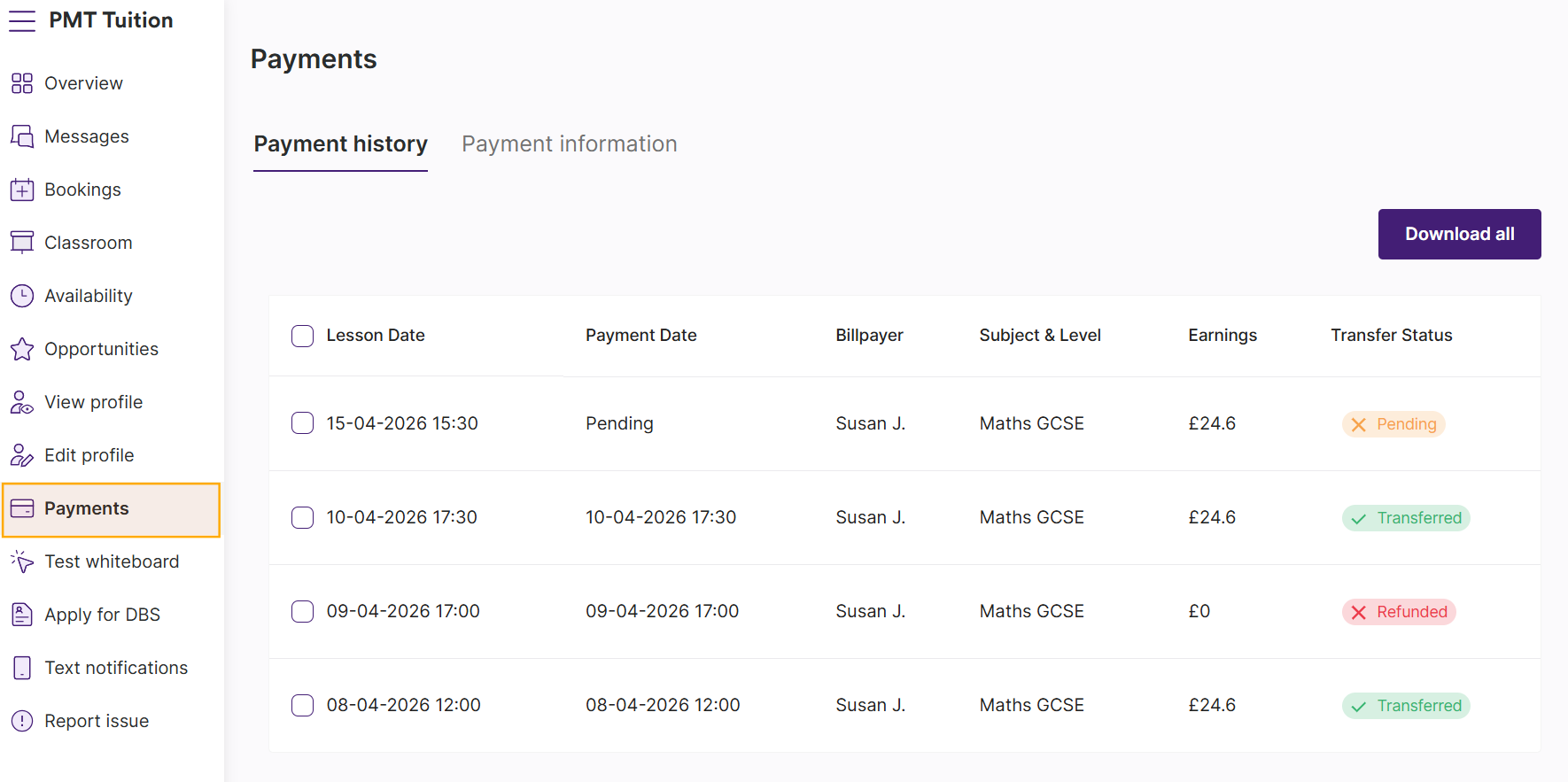Go to Text notifications page
The width and height of the screenshot is (1568, 782).
(x=116, y=668)
